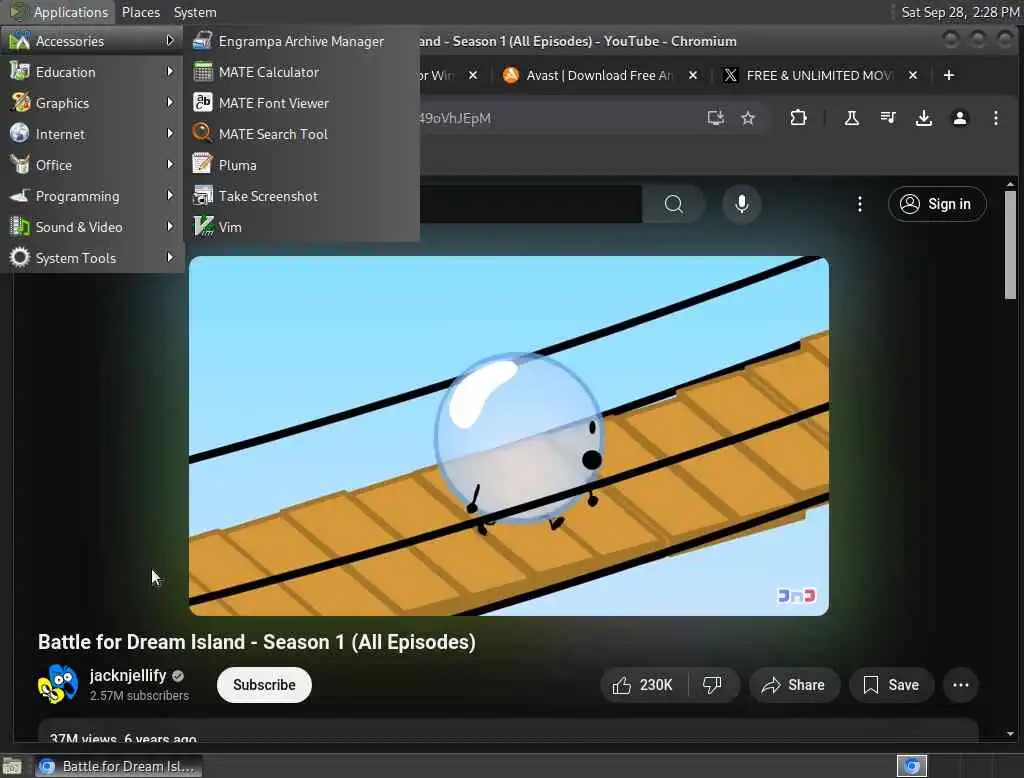1024x778 pixels.
Task: Expand the Accessories category arrow
Action: pyautogui.click(x=170, y=41)
